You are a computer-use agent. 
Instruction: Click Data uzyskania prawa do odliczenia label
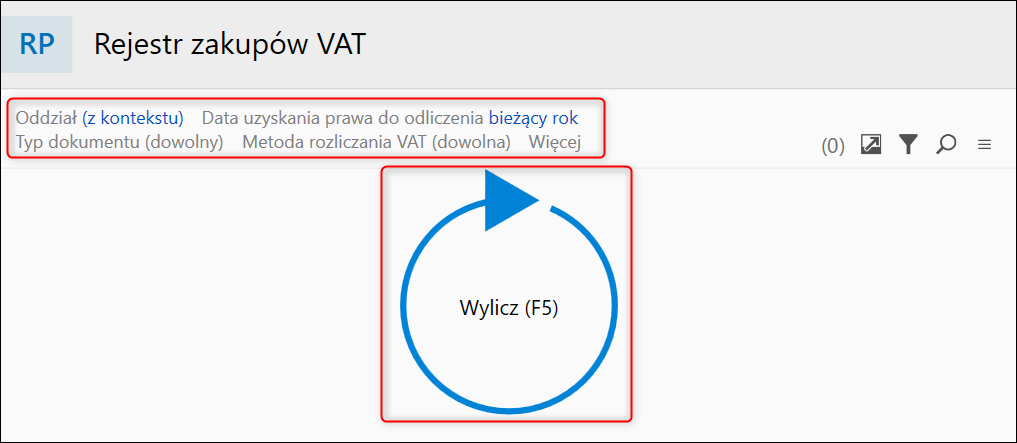[x=342, y=117]
